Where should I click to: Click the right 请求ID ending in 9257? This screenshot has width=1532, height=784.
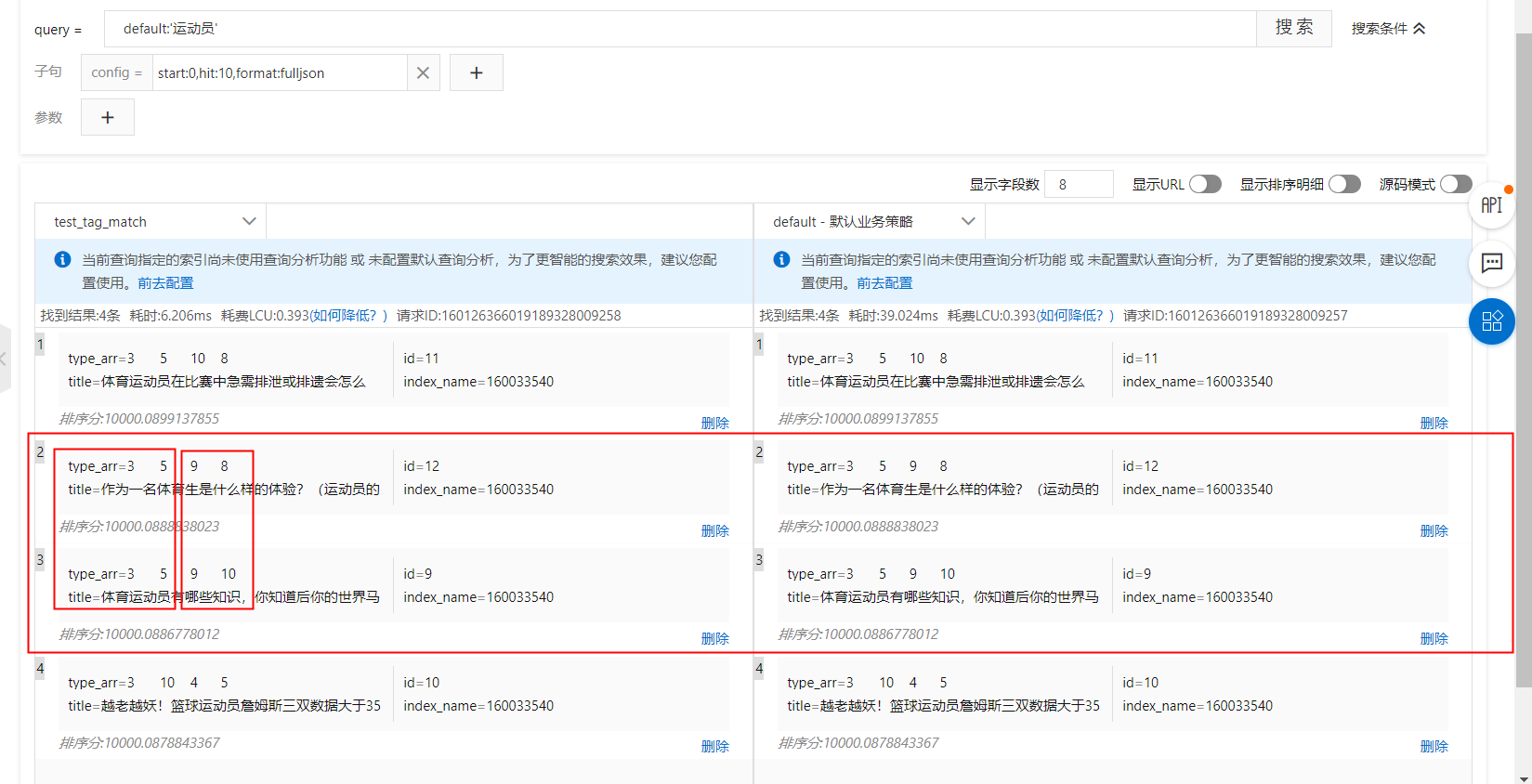pos(1236,315)
